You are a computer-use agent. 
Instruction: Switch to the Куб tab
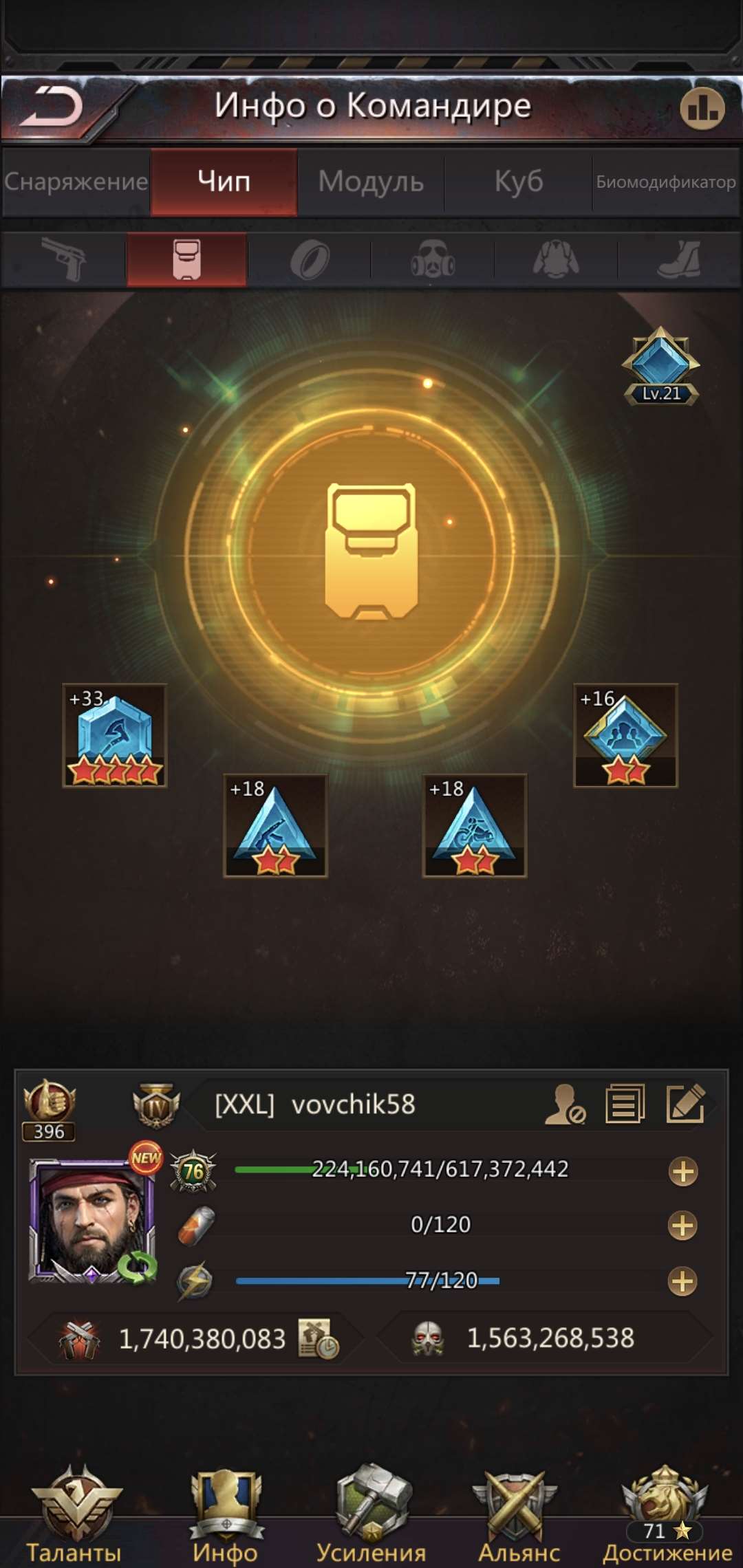(519, 182)
